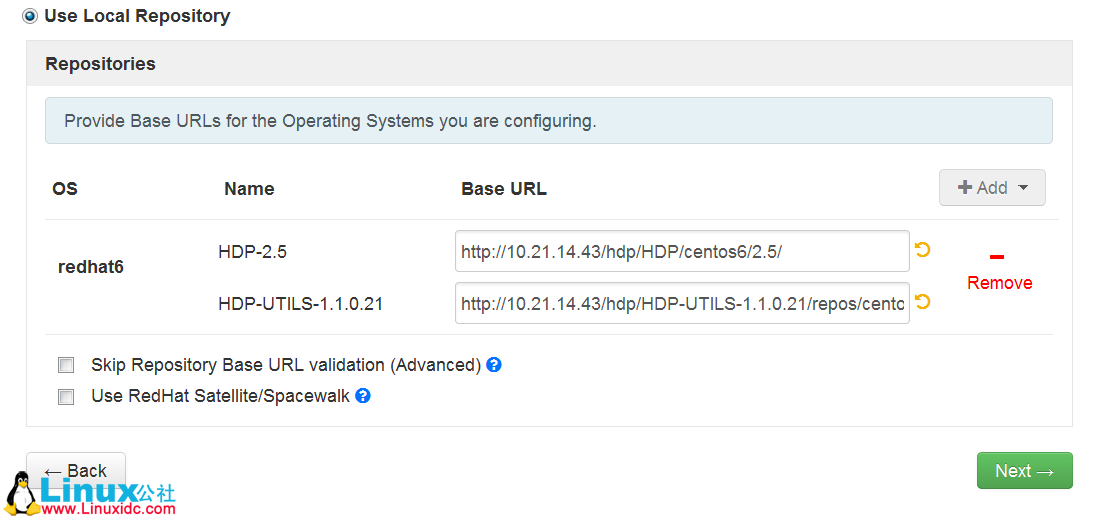Select the Use Local Repository radio button
Screen dimensions: 1102x519
point(30,16)
